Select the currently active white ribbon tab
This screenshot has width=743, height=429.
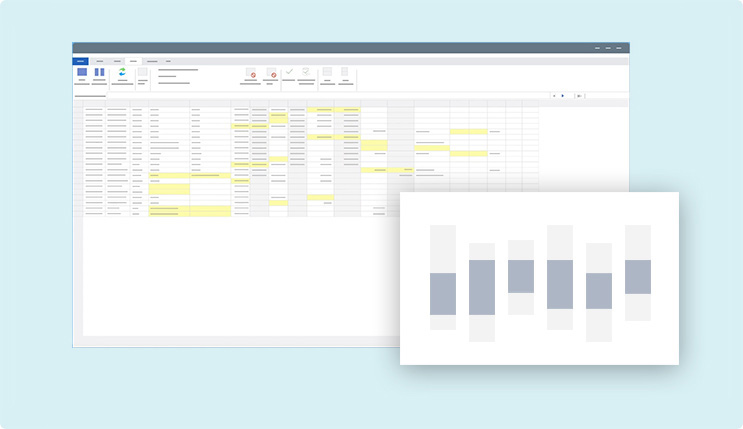click(133, 61)
